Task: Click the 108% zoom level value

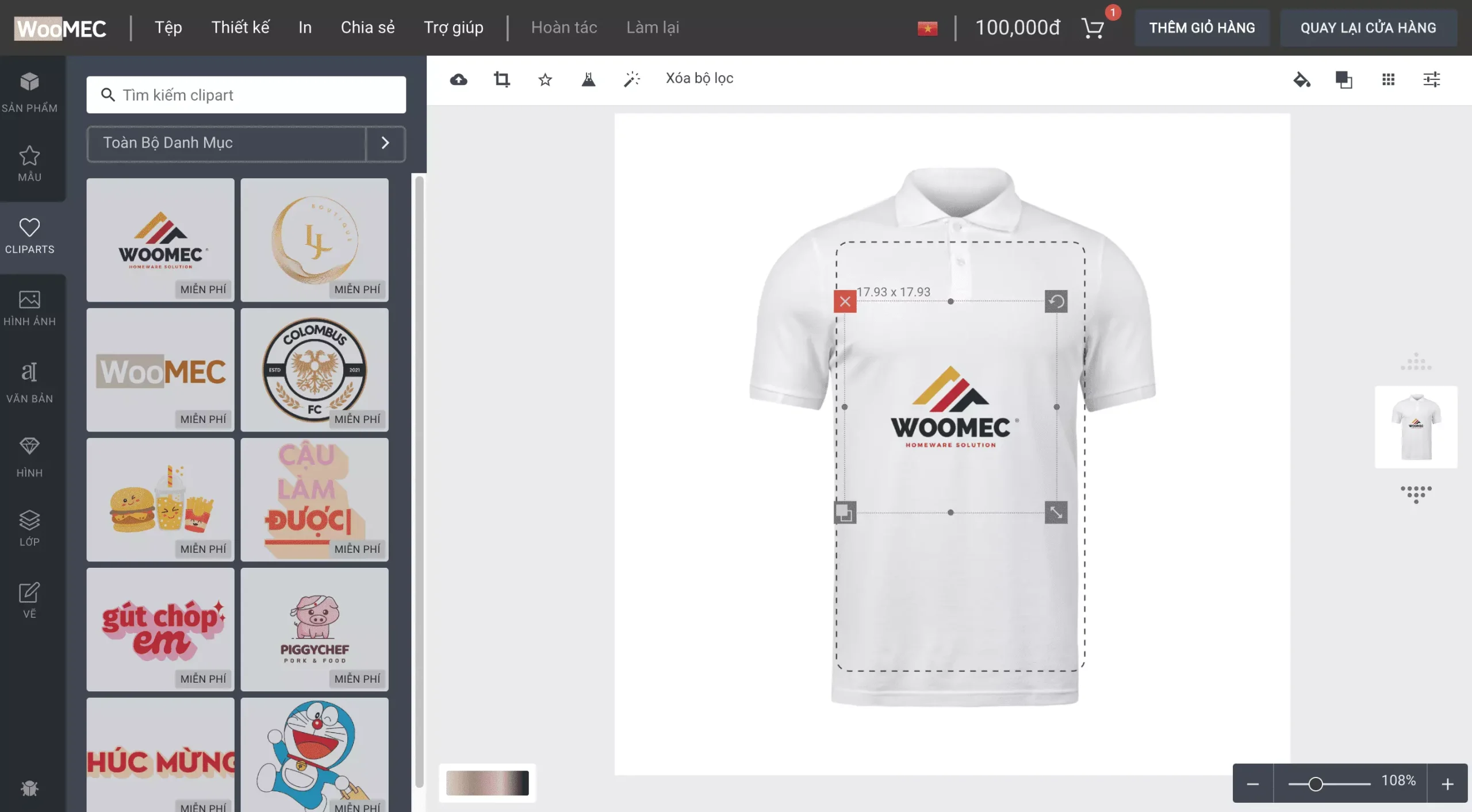Action: [1398, 781]
